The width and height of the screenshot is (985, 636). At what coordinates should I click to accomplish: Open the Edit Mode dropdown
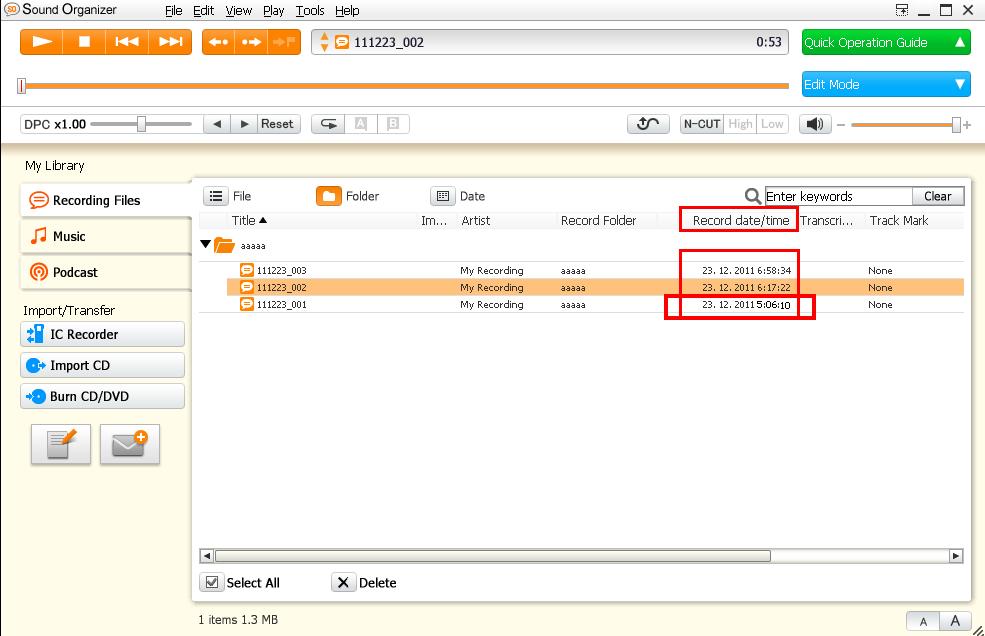pos(886,84)
